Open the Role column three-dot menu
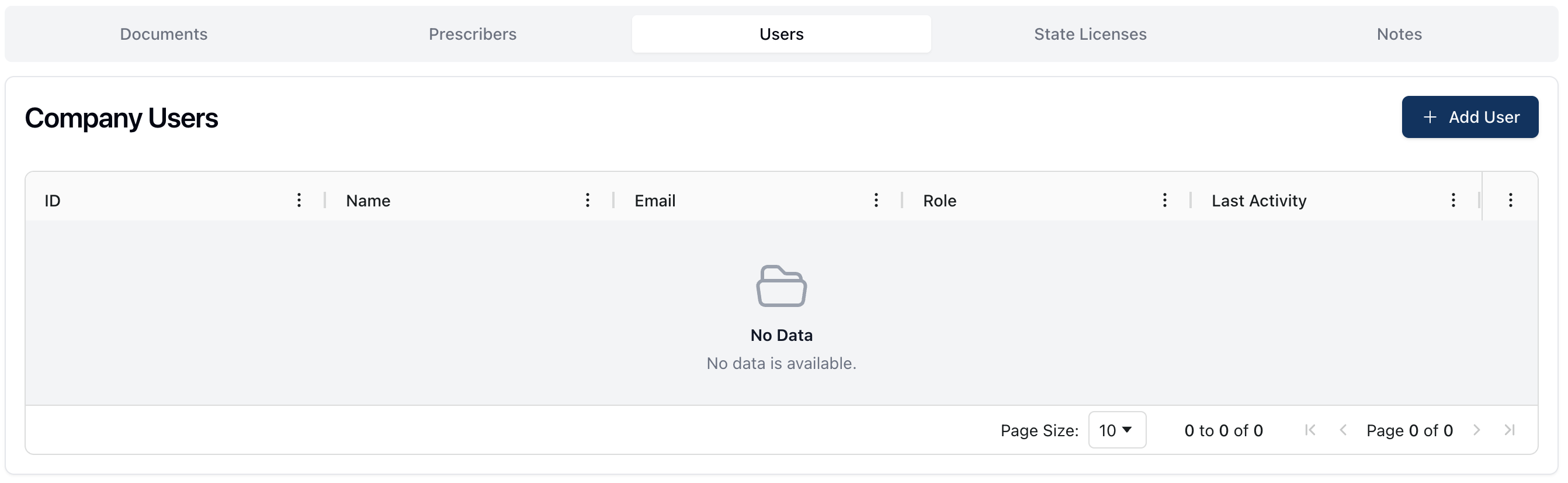 pos(1164,201)
